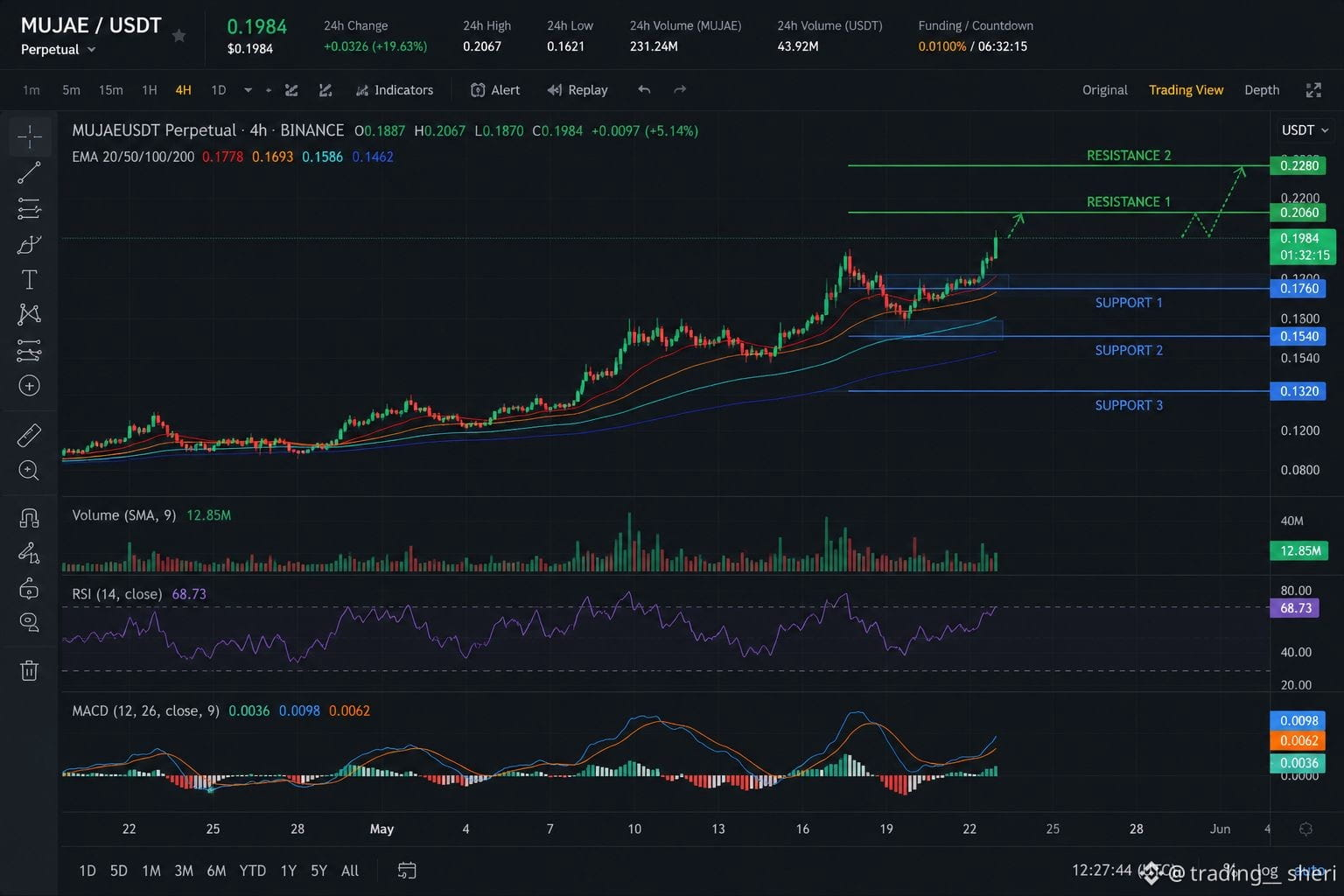Select the brush drawing tool

(x=29, y=244)
